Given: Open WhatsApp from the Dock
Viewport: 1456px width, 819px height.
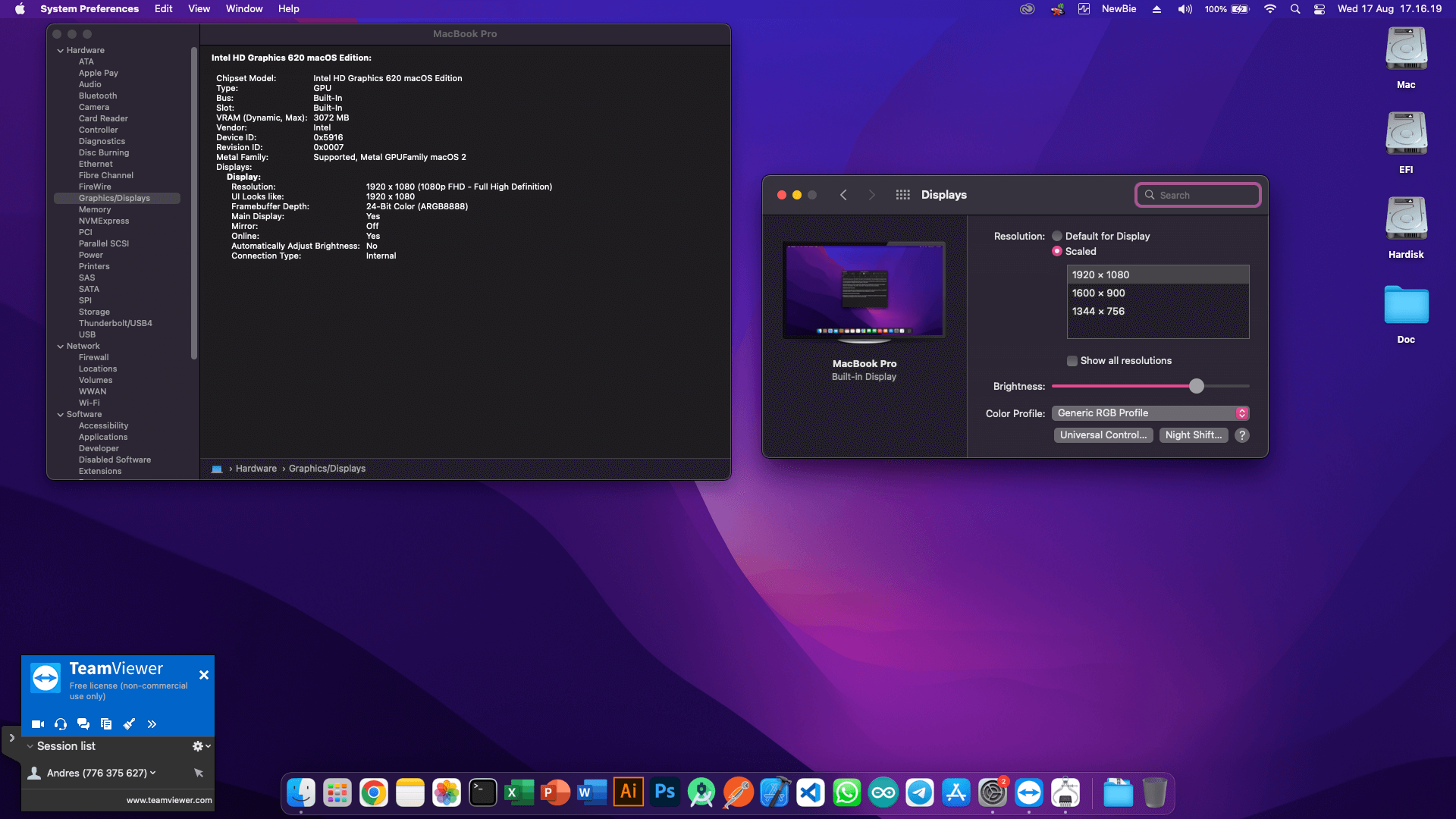Looking at the screenshot, I should click(847, 793).
